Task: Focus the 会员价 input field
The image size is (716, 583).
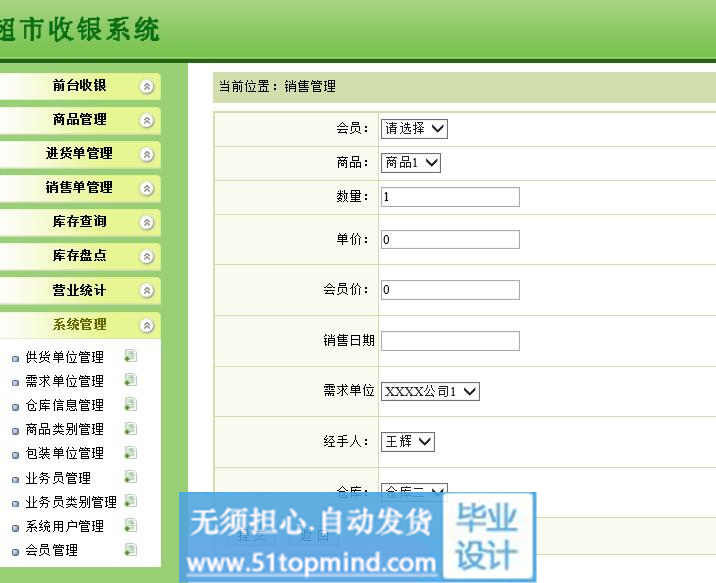Action: [x=450, y=290]
